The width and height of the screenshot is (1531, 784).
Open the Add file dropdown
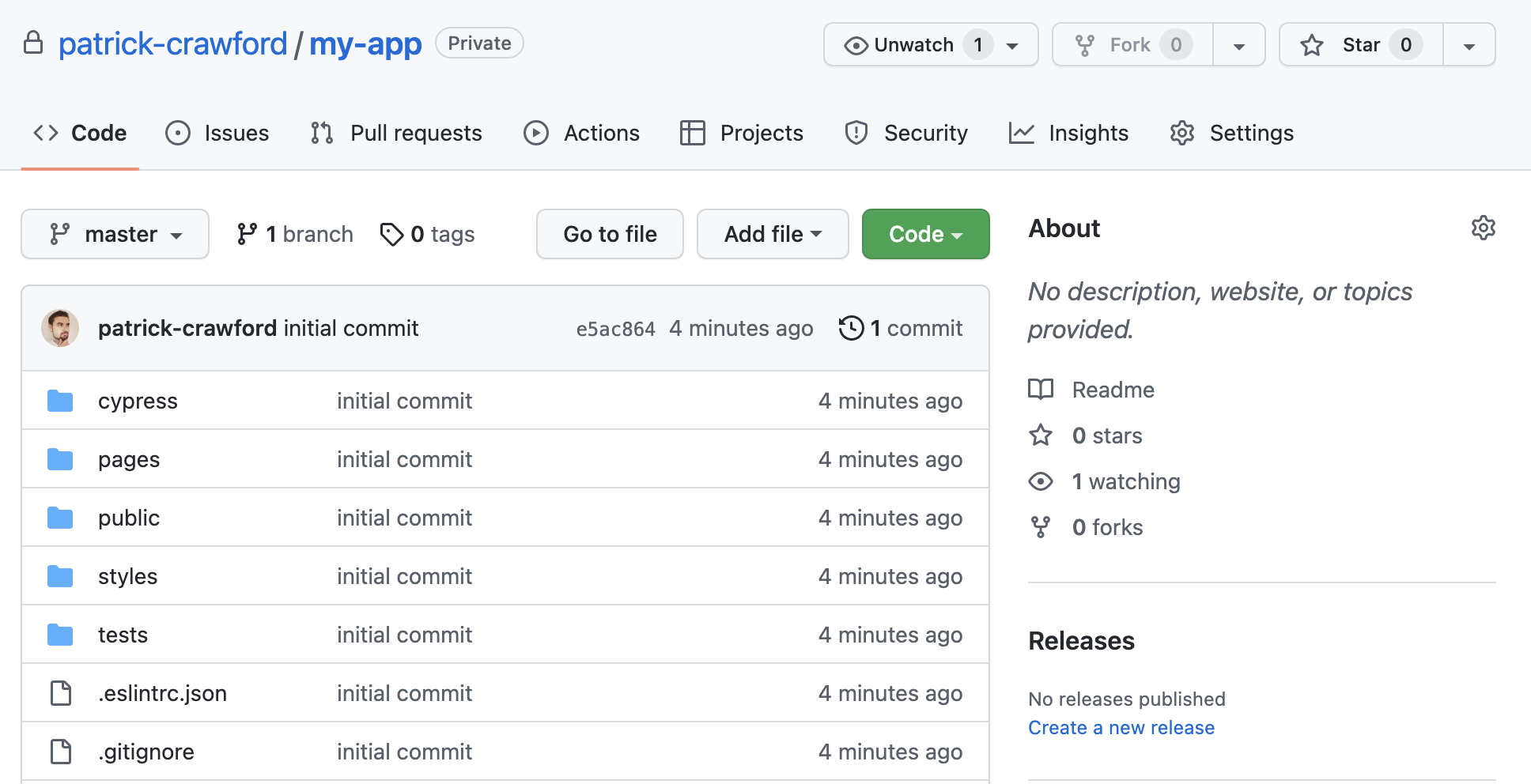coord(772,234)
